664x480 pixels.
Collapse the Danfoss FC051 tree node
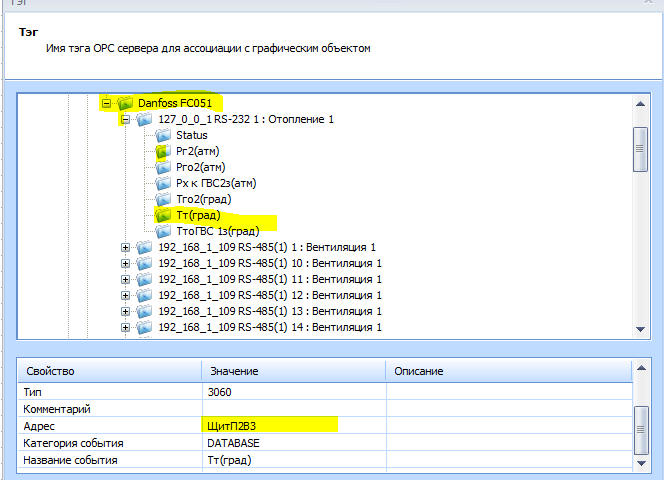[106, 103]
